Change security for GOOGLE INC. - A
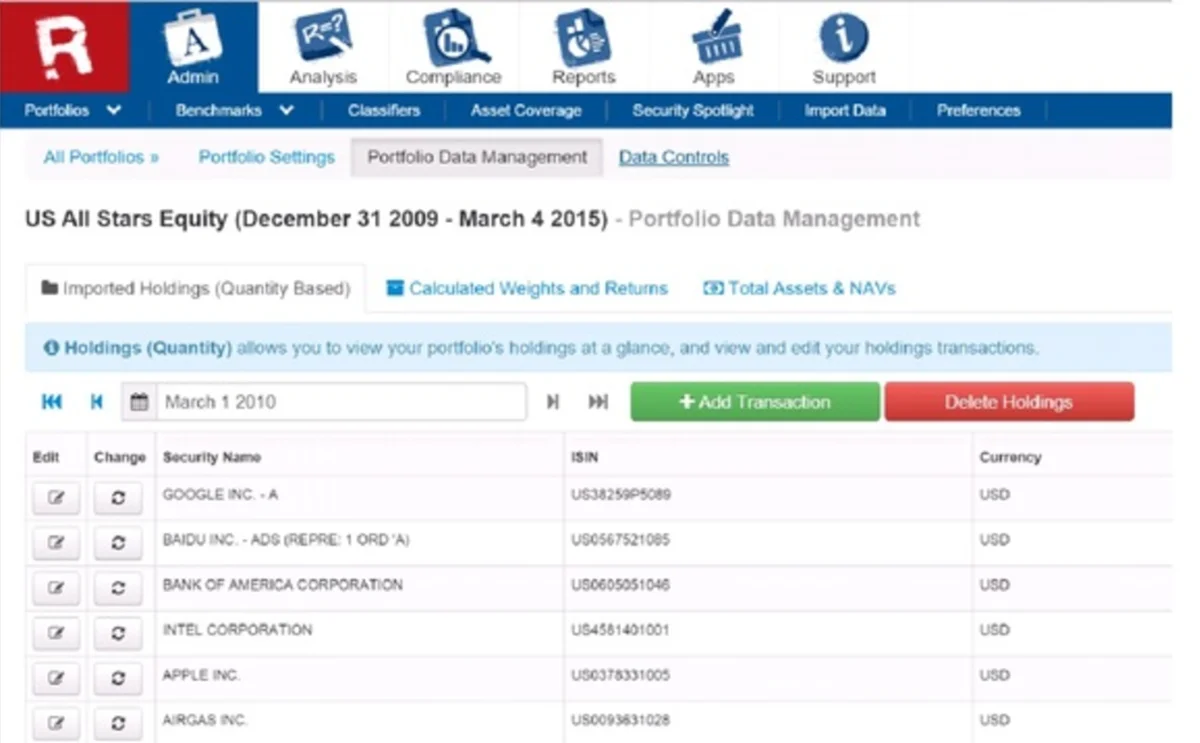Screen dimensions: 1200x743 [x=118, y=498]
